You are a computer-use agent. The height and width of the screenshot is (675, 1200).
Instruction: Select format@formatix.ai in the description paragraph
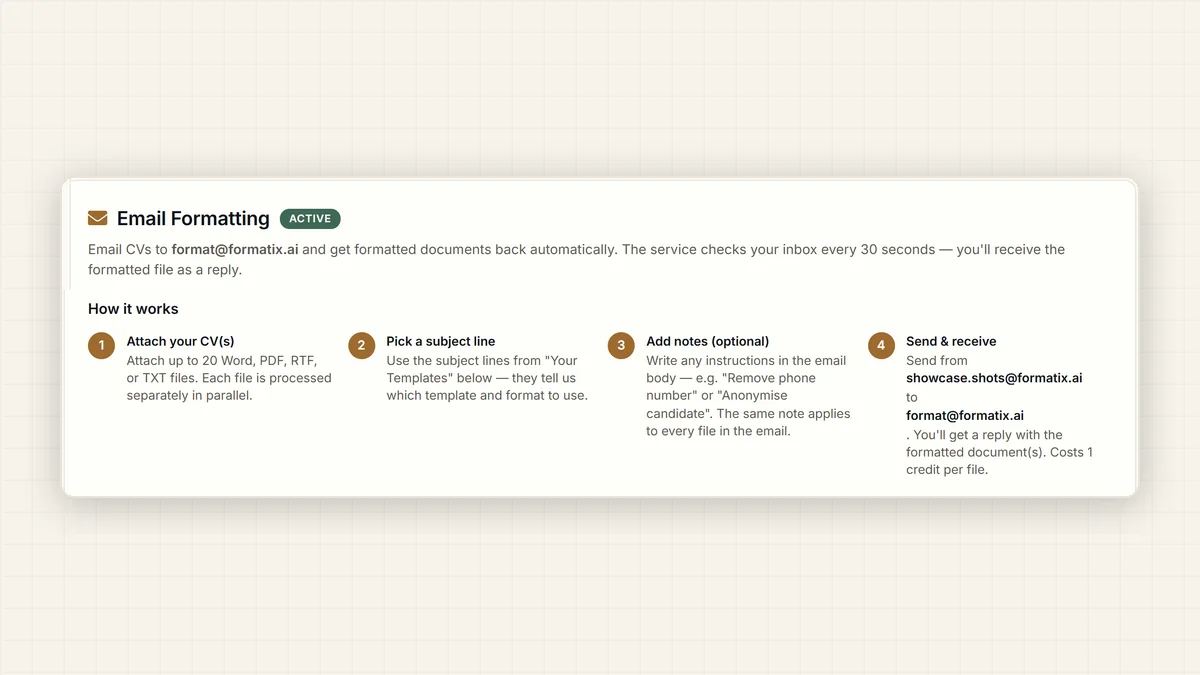tap(235, 249)
